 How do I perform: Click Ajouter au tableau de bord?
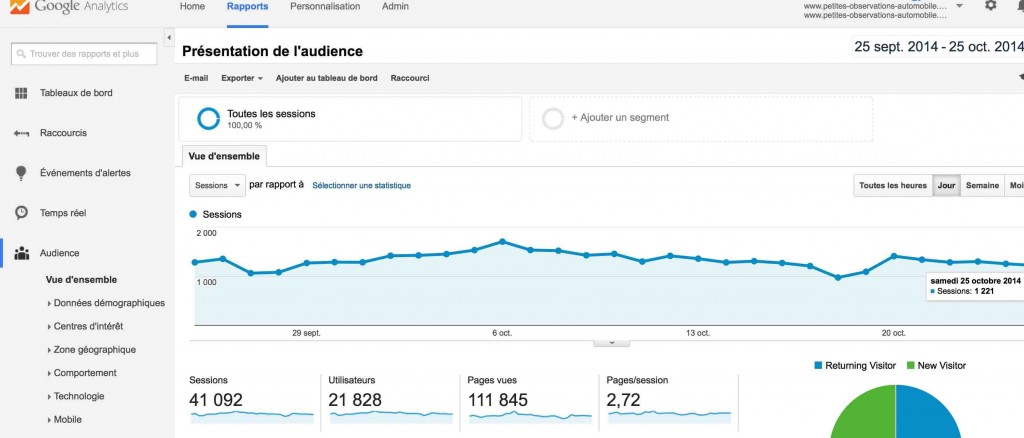326,78
